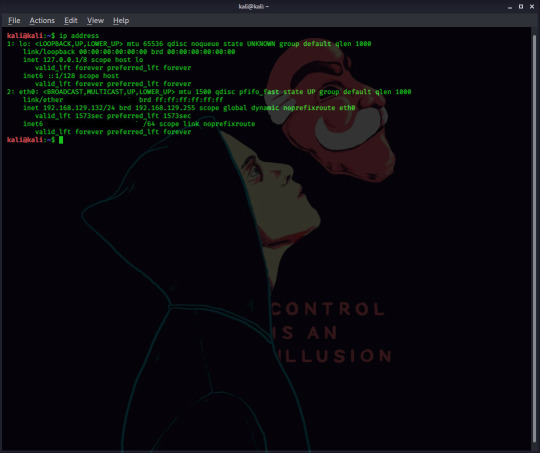
Task: Click 'mtu 1500' on the eth0 line
Action: (x=195, y=92)
